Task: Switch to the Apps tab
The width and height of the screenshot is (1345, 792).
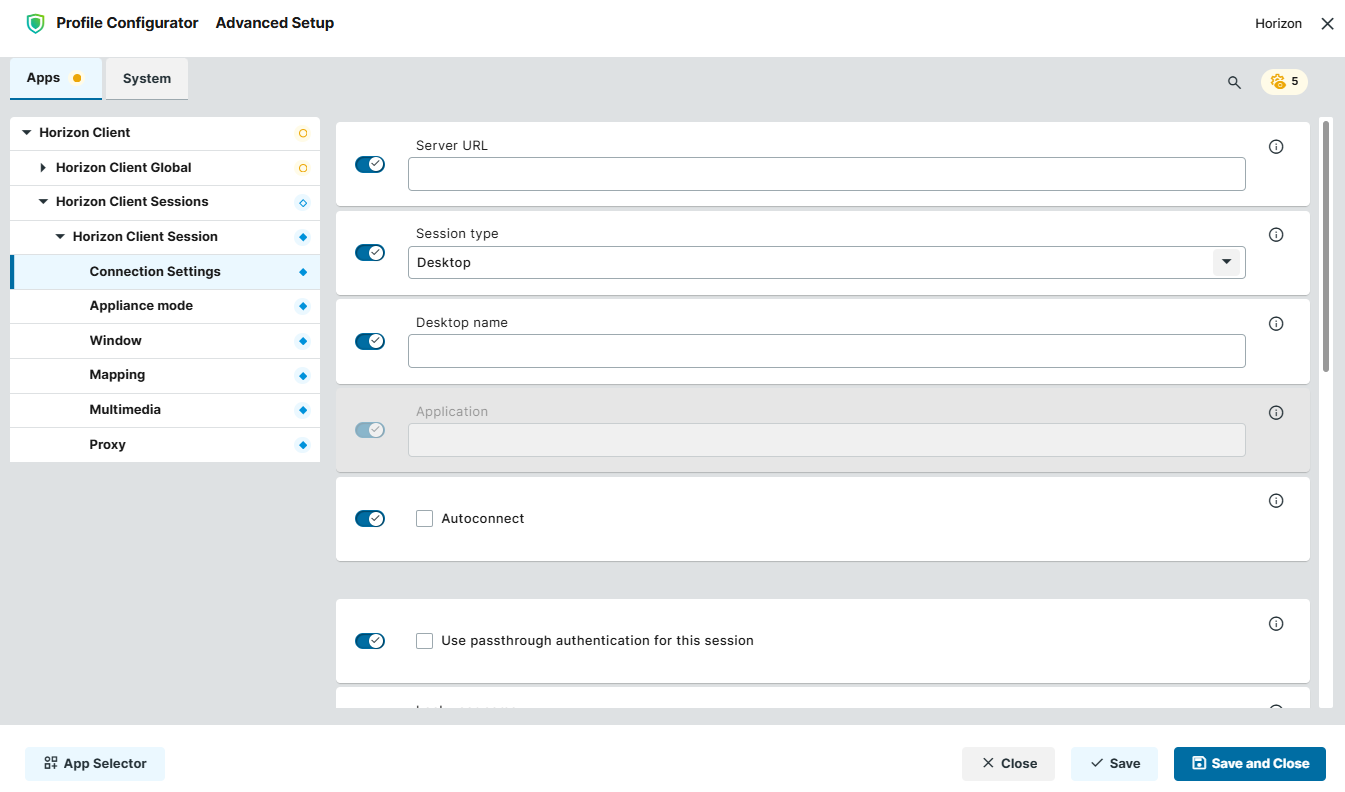Action: click(56, 78)
